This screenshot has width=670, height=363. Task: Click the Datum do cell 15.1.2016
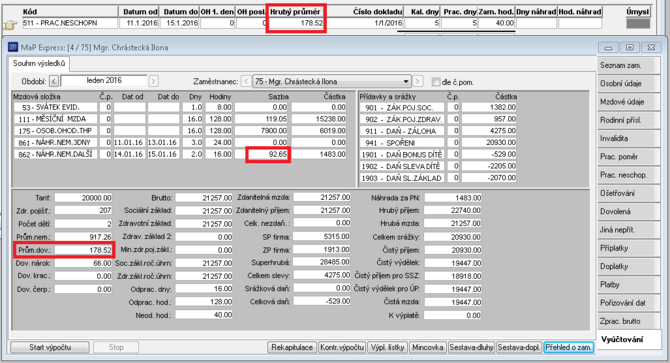tap(179, 23)
